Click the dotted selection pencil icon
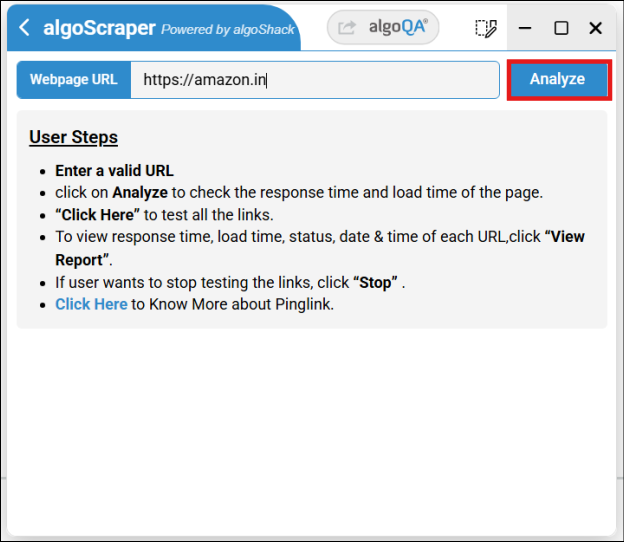This screenshot has width=624, height=542. coord(486,28)
